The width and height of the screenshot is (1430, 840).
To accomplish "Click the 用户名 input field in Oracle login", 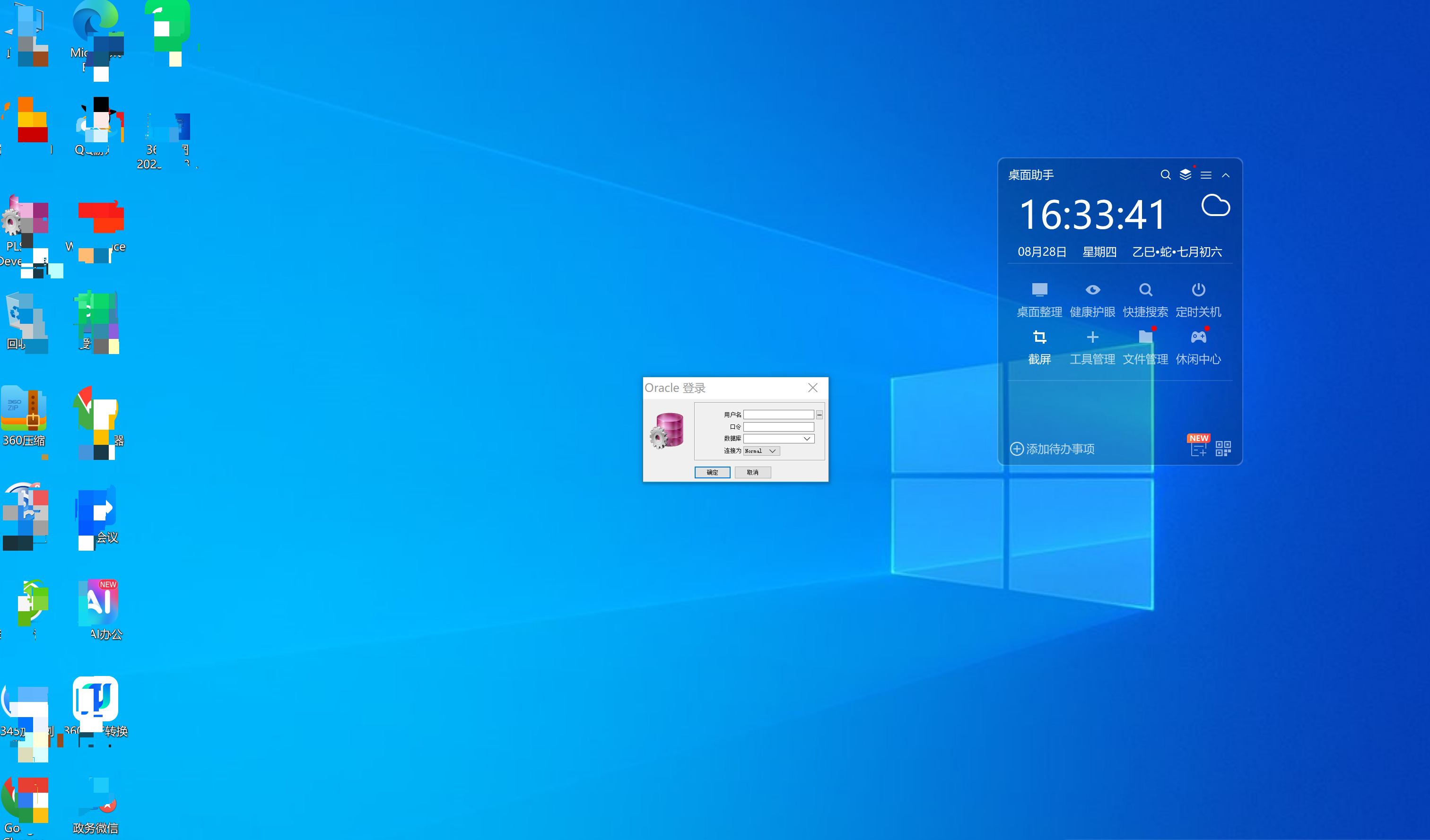I will coord(778,415).
